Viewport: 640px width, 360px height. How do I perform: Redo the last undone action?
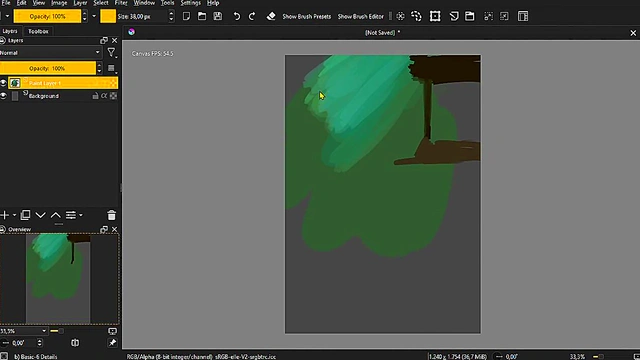coord(252,16)
